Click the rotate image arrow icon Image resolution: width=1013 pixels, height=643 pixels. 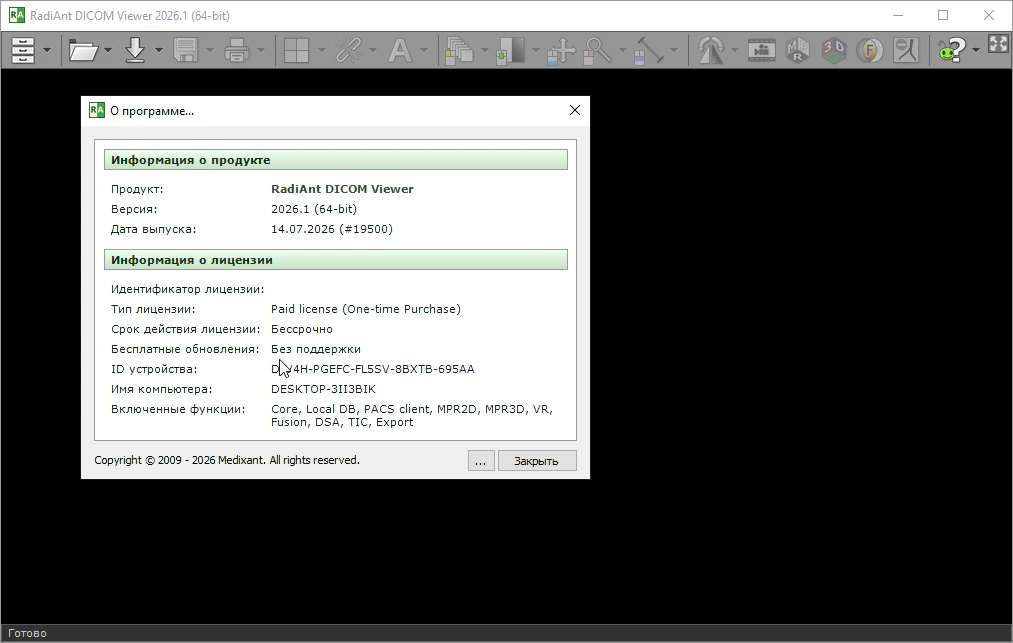coord(711,50)
